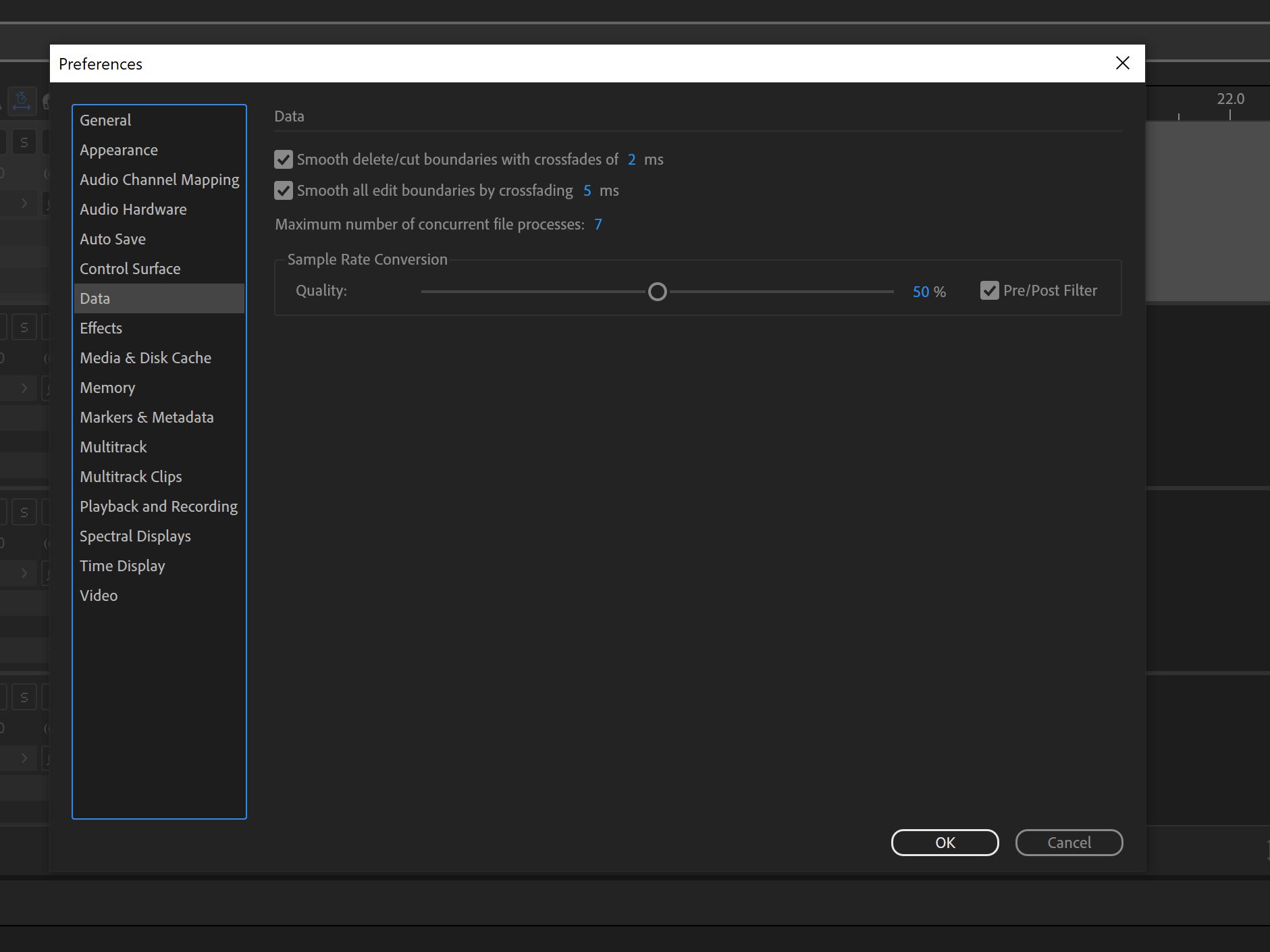This screenshot has width=1270, height=952.
Task: Click the time stretch tool icon
Action: pyautogui.click(x=22, y=101)
